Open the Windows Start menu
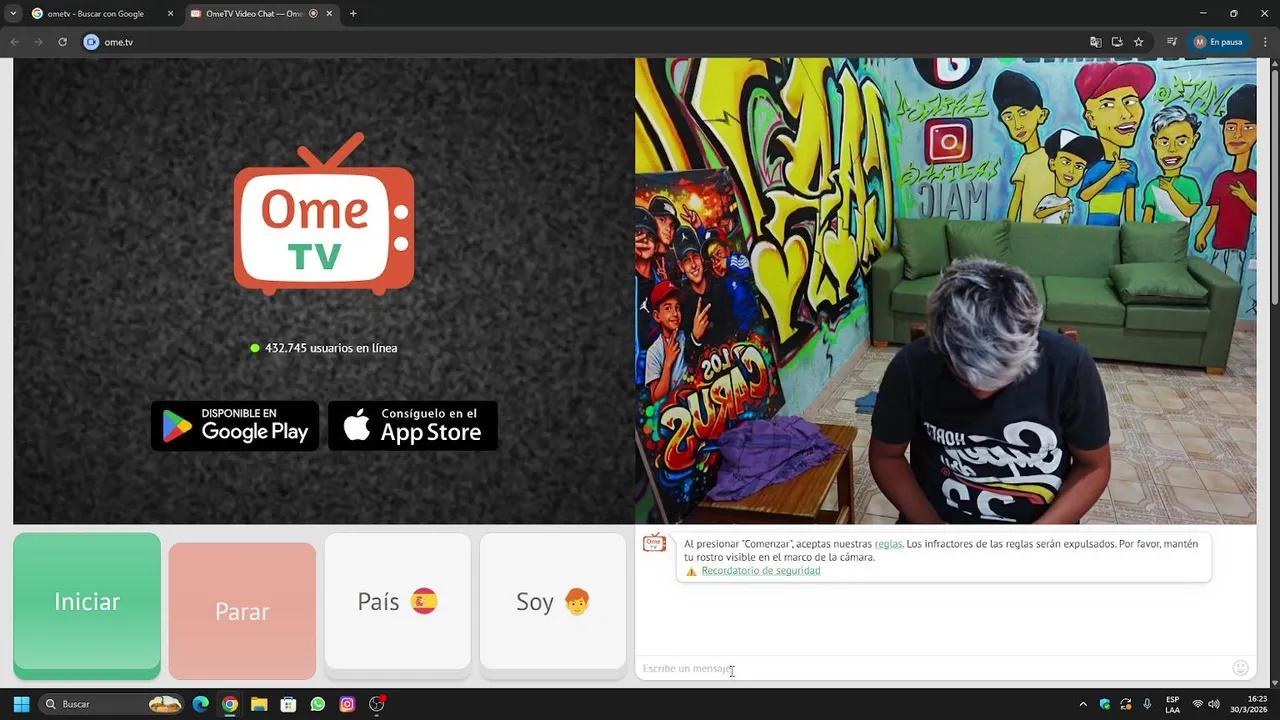Screen dimensions: 1280x720 coord(21,704)
